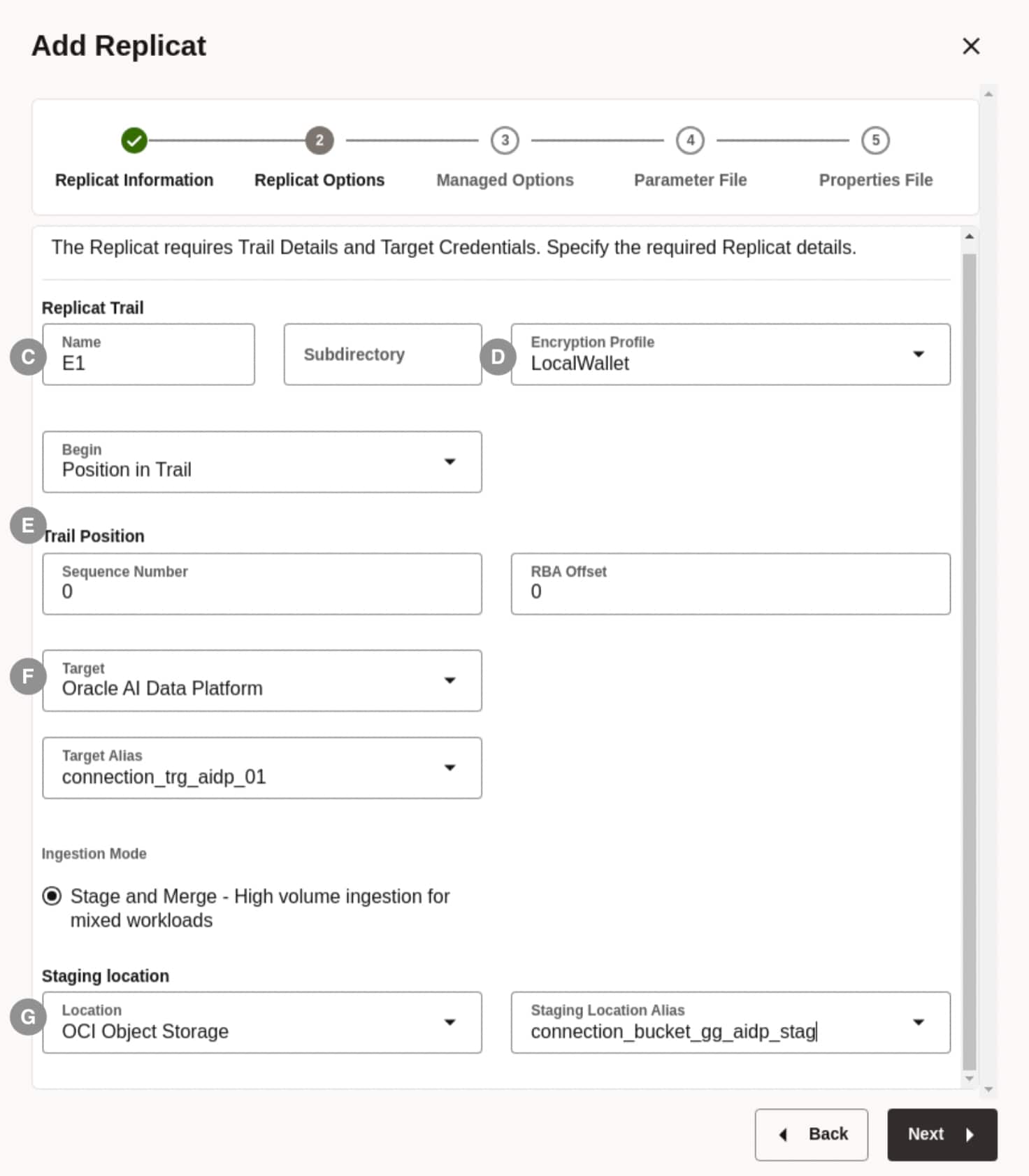The height and width of the screenshot is (1176, 1029).
Task: Expand the Staging Location Alias dropdown
Action: [919, 1022]
